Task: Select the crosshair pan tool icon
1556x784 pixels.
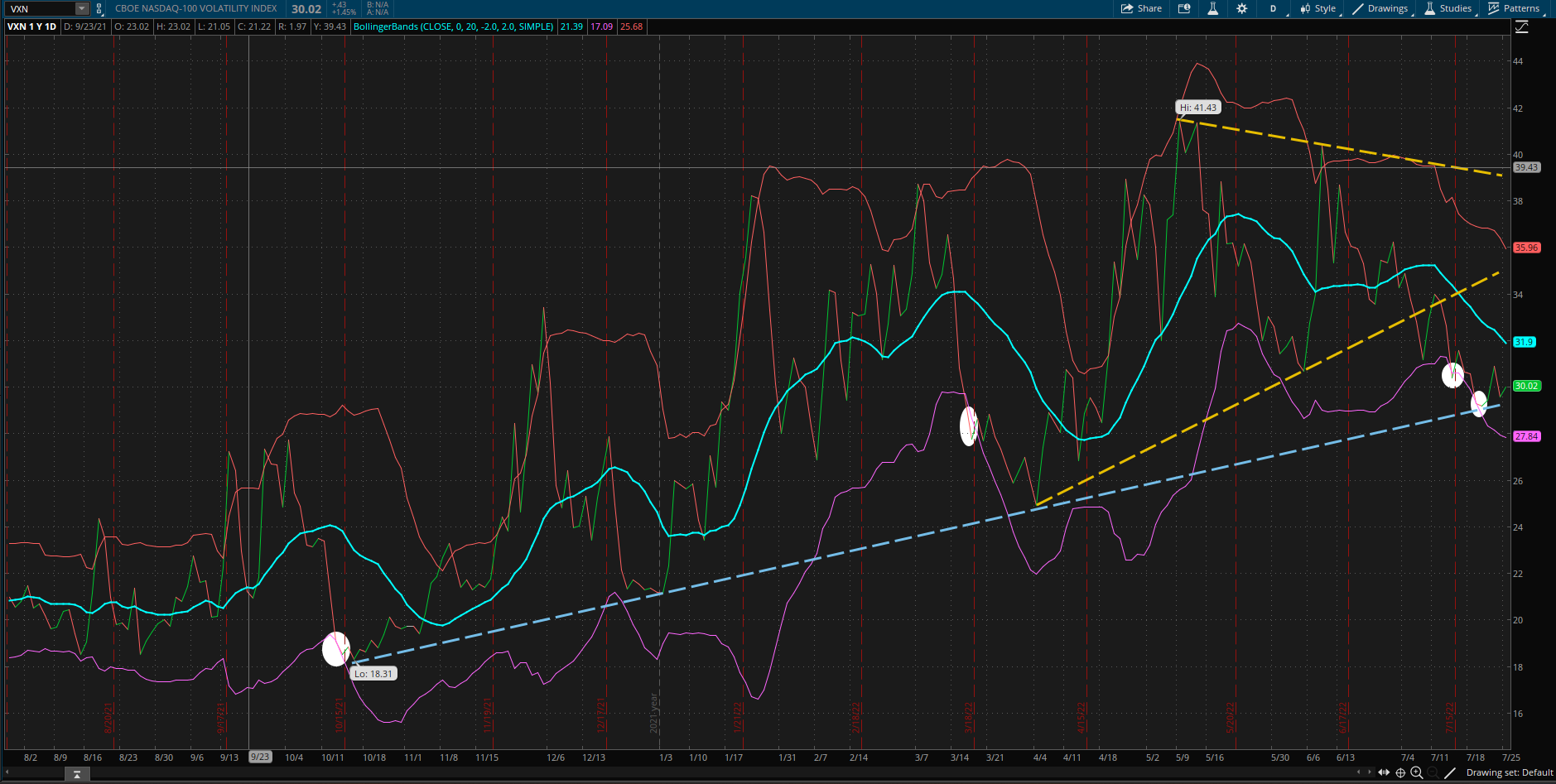Action: pos(1400,772)
